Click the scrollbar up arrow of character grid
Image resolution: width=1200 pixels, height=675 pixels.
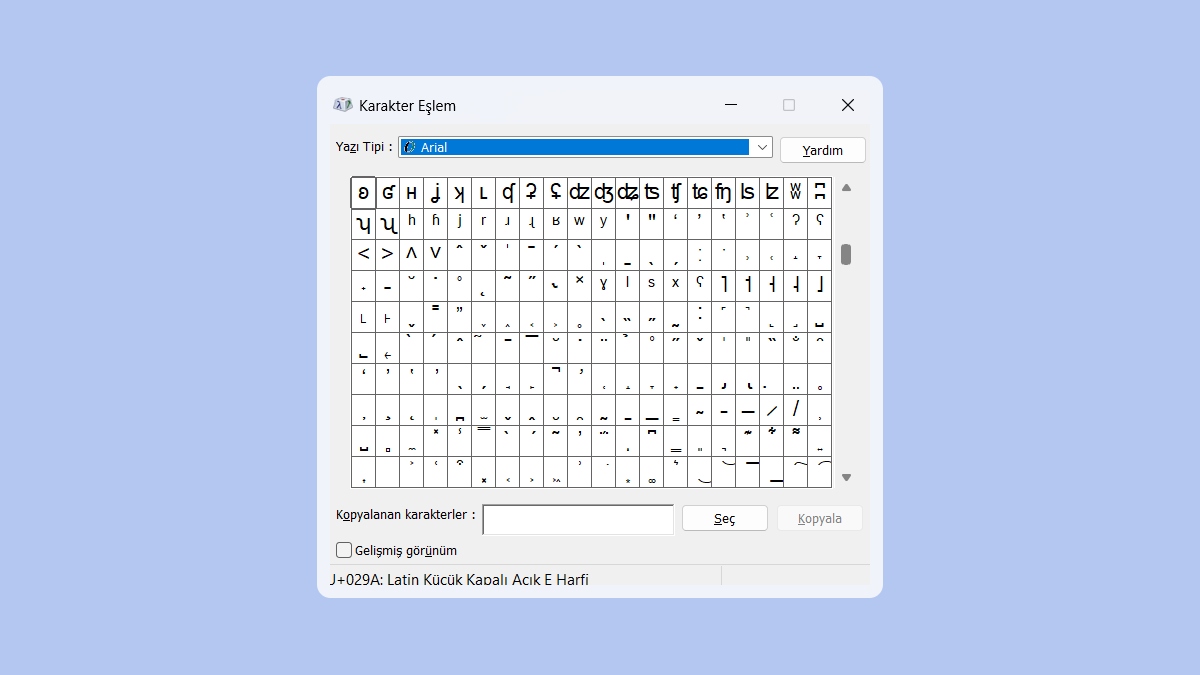(846, 188)
